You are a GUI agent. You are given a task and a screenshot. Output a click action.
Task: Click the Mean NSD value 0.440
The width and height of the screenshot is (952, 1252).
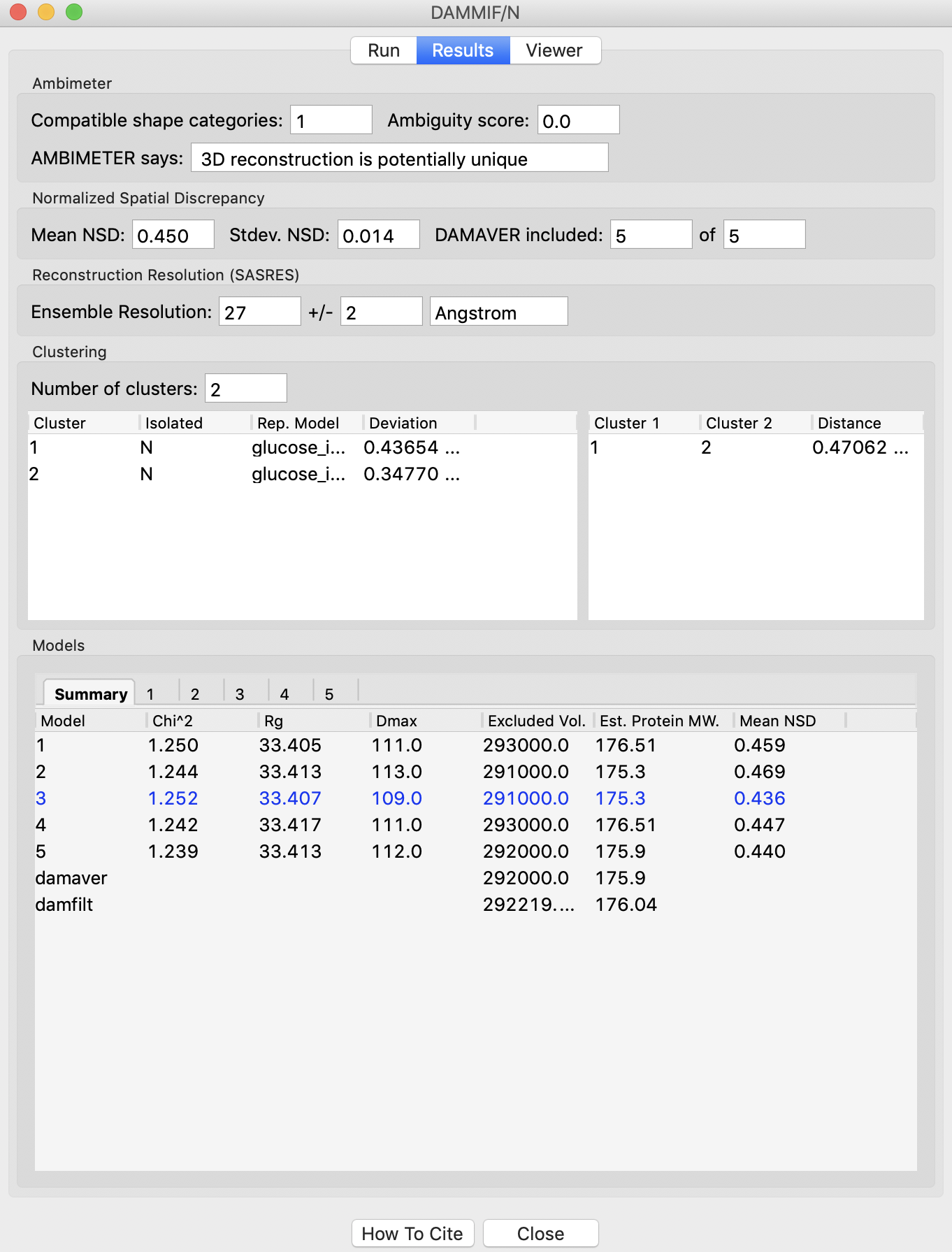pos(760,851)
